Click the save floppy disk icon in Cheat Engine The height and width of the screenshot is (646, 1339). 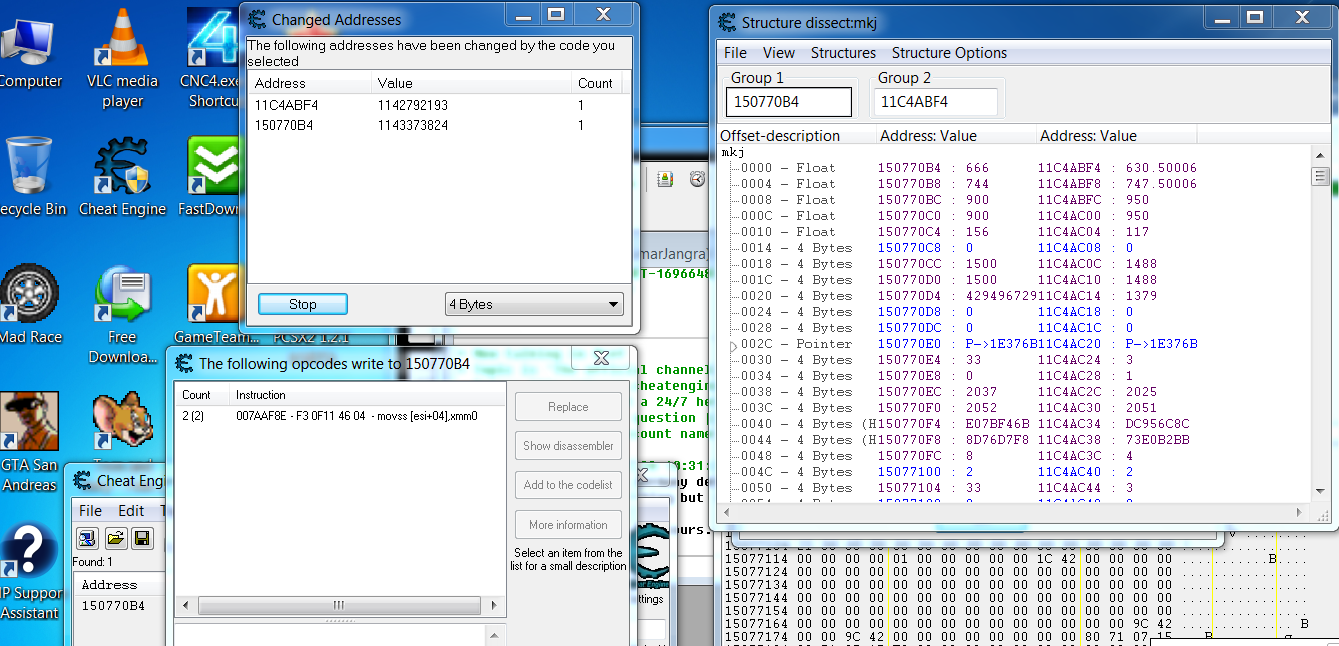[142, 539]
